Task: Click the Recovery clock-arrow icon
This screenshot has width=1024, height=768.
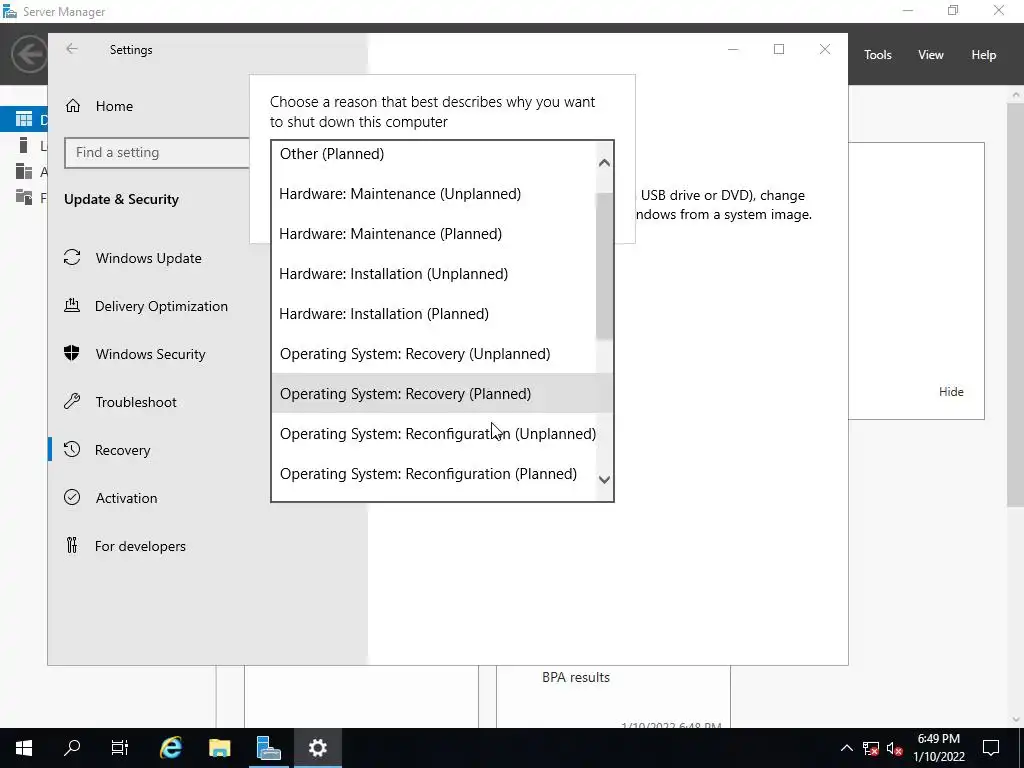Action: (x=72, y=449)
